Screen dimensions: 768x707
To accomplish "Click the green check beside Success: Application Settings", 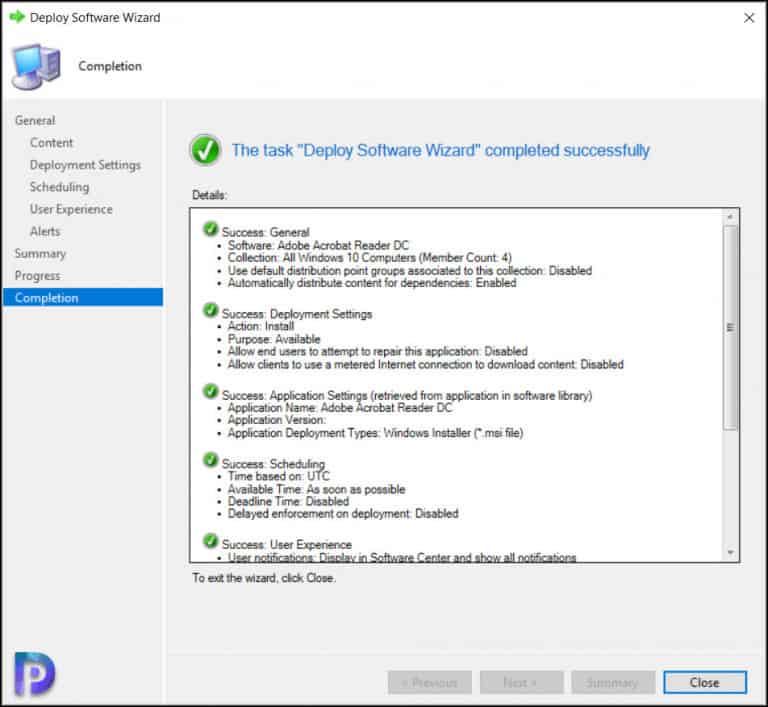I will (210, 391).
